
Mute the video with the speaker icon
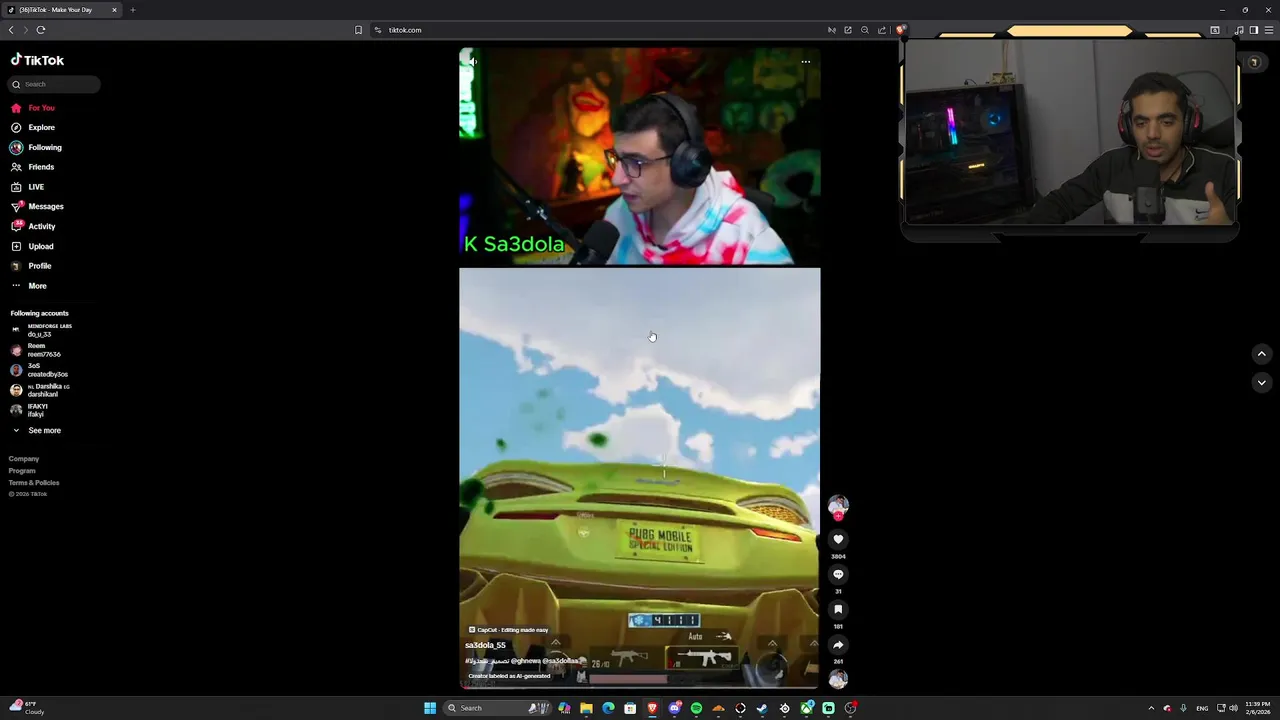click(x=473, y=61)
